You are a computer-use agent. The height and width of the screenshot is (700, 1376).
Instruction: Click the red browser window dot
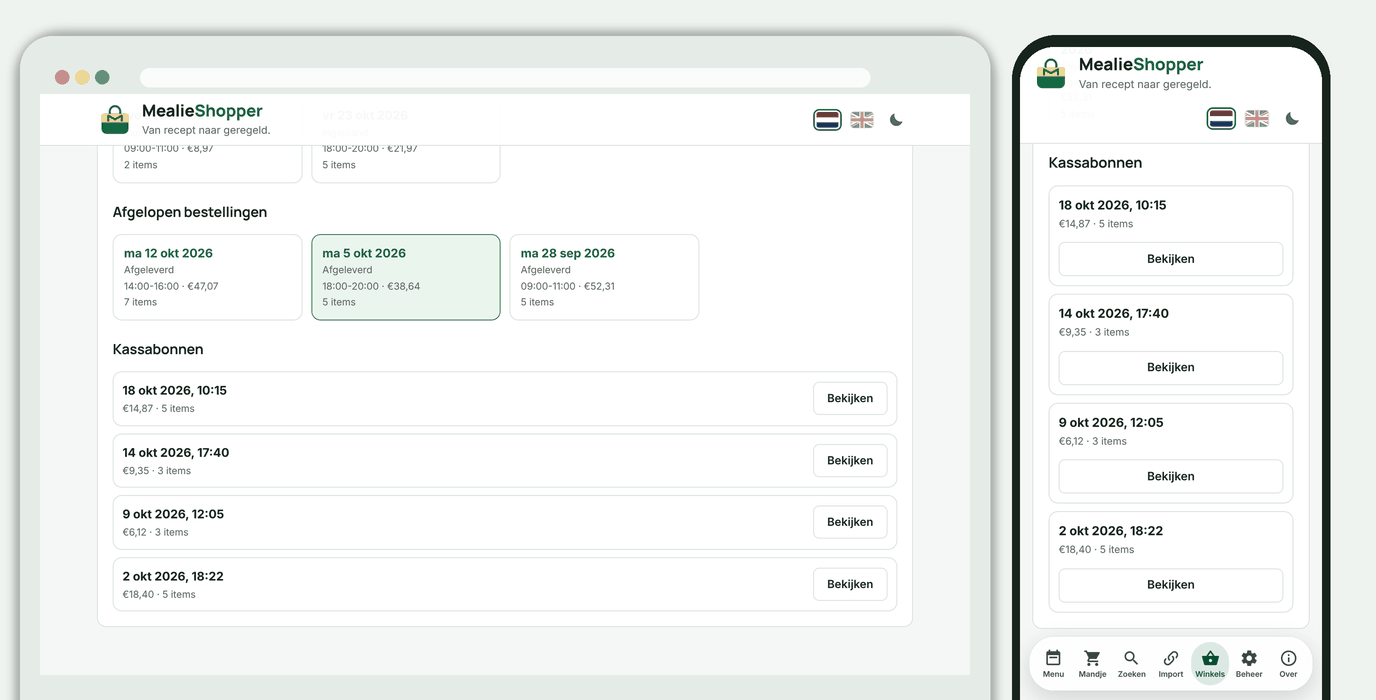point(62,77)
